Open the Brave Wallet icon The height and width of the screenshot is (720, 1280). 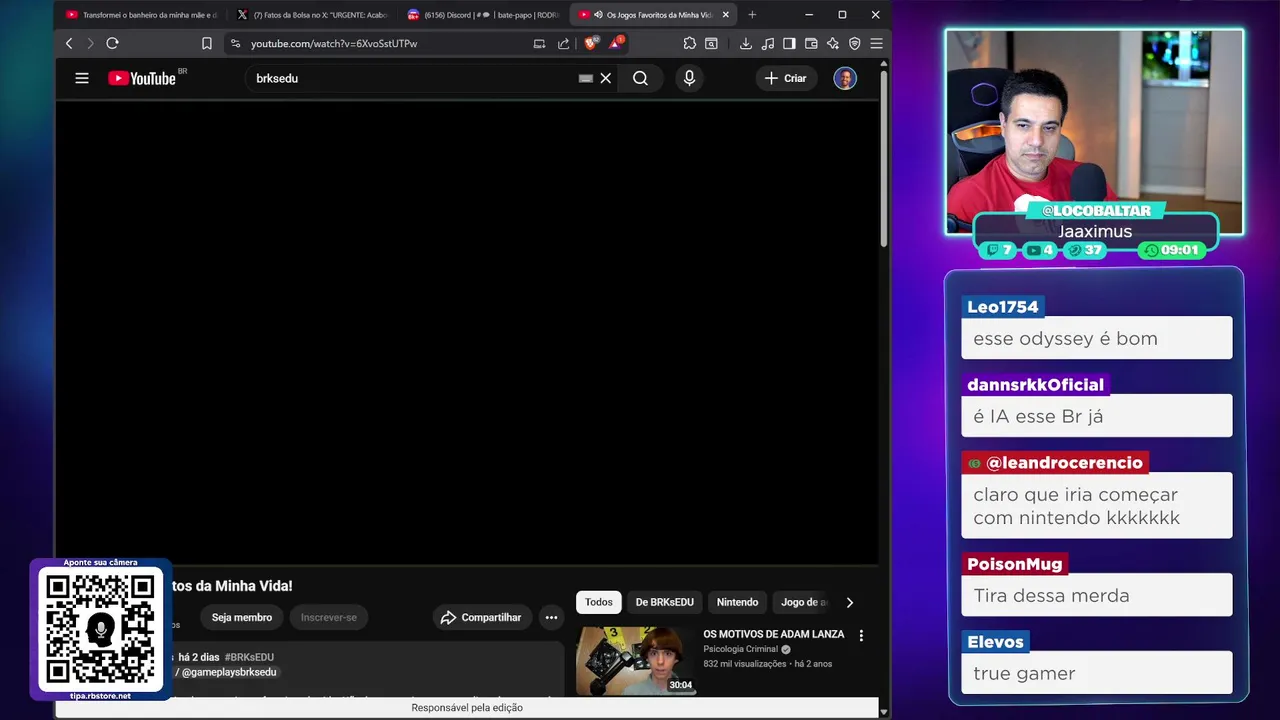tap(811, 43)
